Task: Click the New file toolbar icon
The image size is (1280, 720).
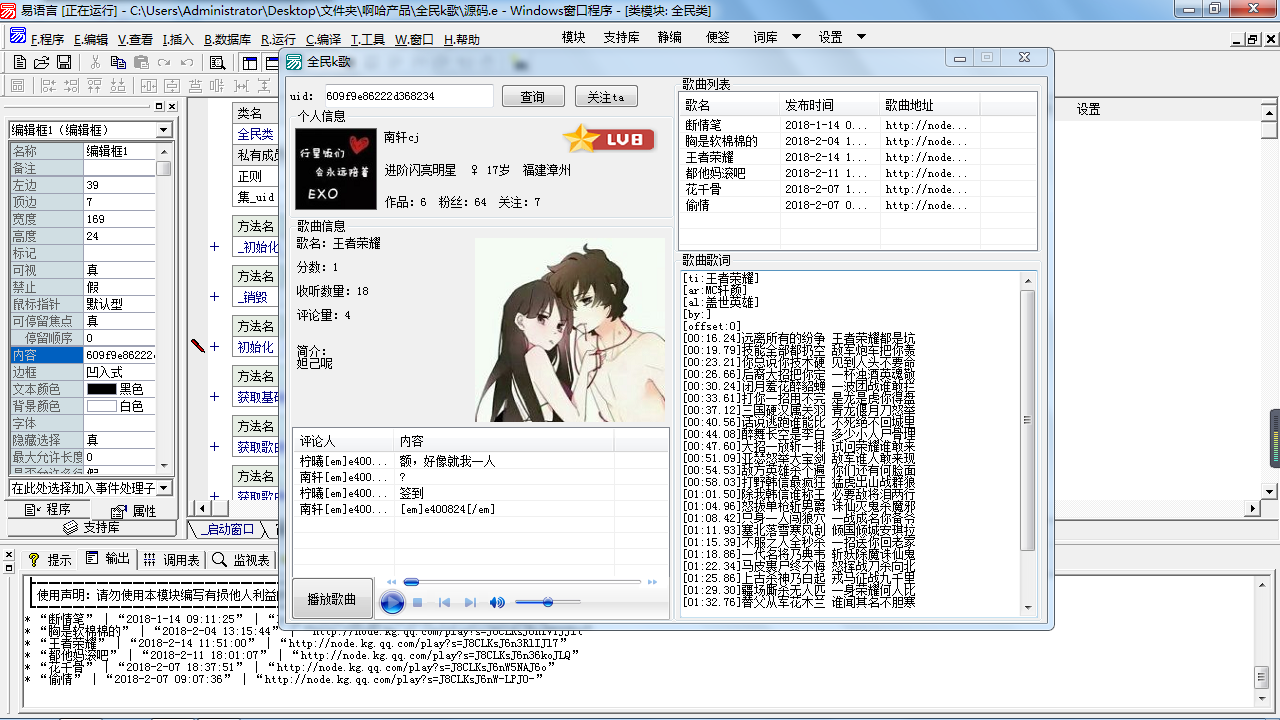Action: click(x=20, y=62)
